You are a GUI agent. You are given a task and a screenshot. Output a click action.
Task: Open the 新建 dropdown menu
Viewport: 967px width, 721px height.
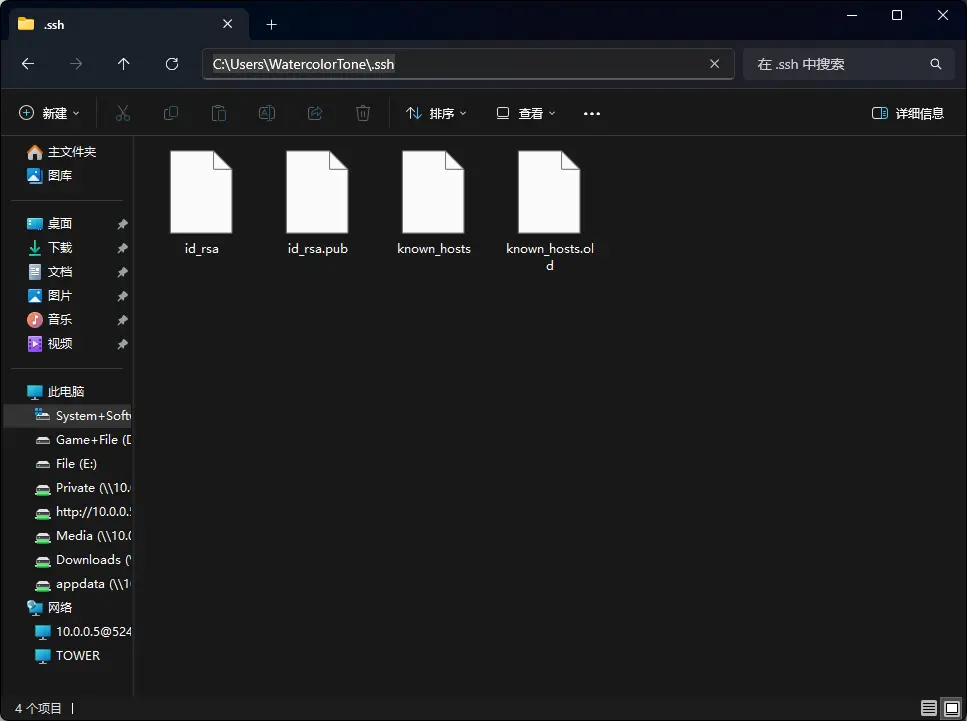tap(50, 113)
